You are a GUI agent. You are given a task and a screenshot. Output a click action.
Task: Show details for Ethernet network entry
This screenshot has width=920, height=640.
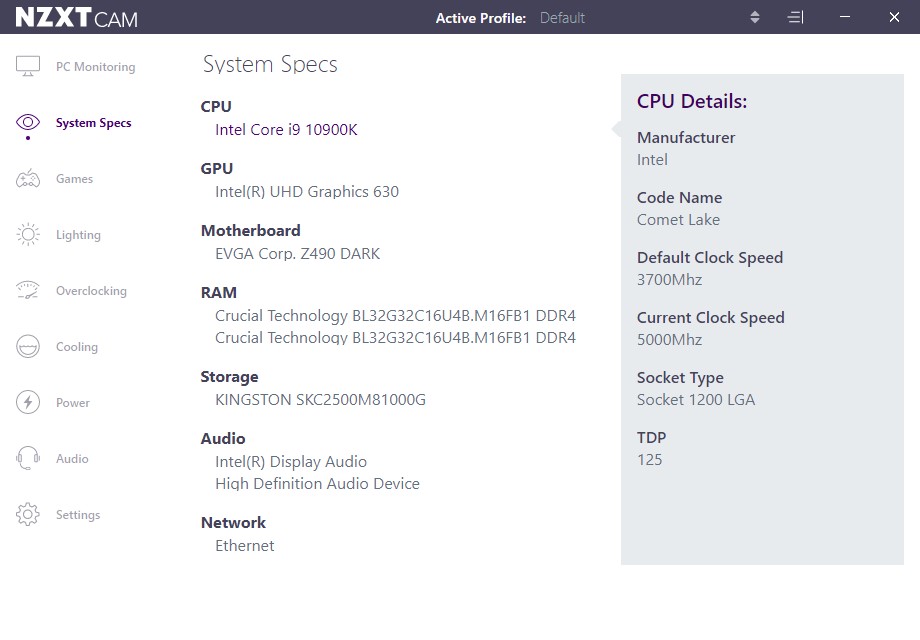[x=245, y=546]
